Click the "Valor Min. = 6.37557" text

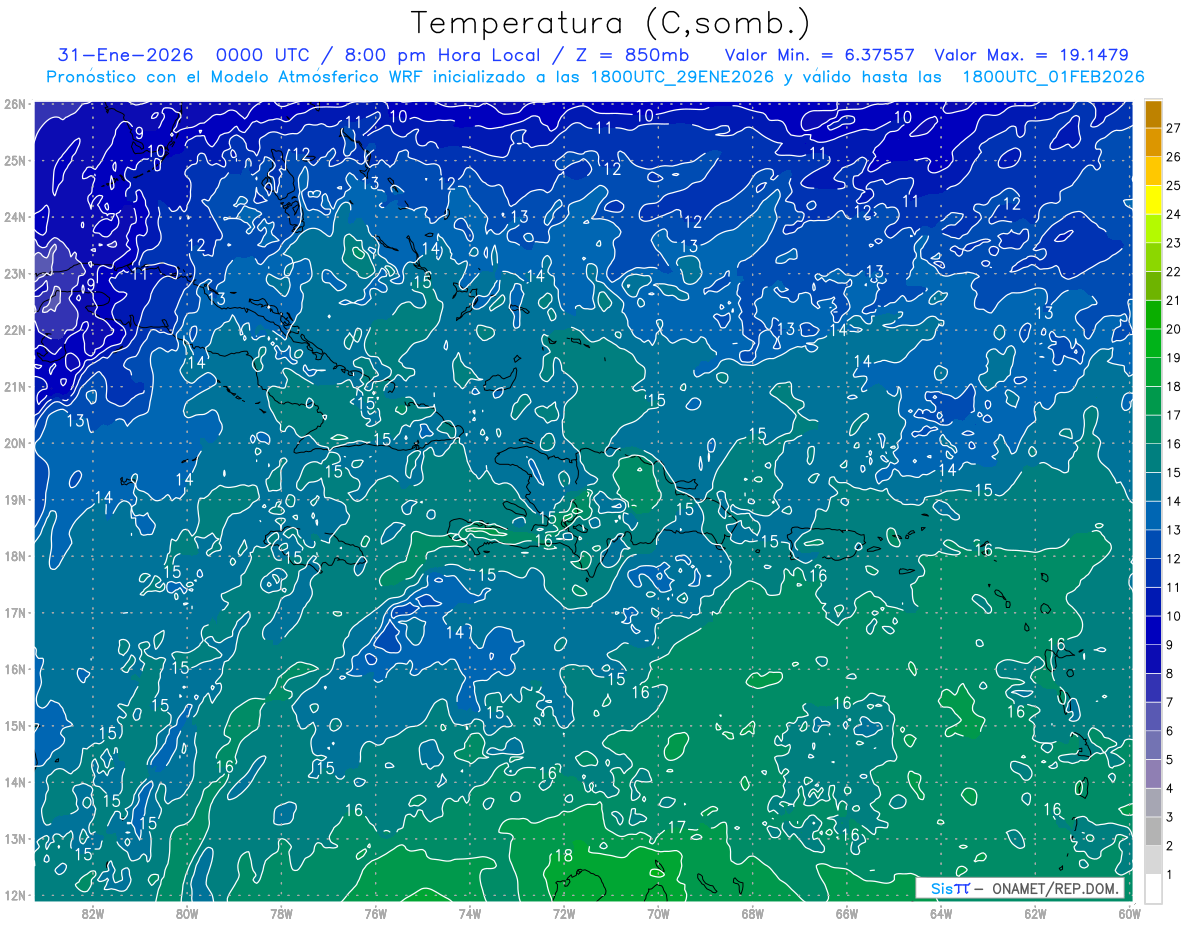point(818,55)
